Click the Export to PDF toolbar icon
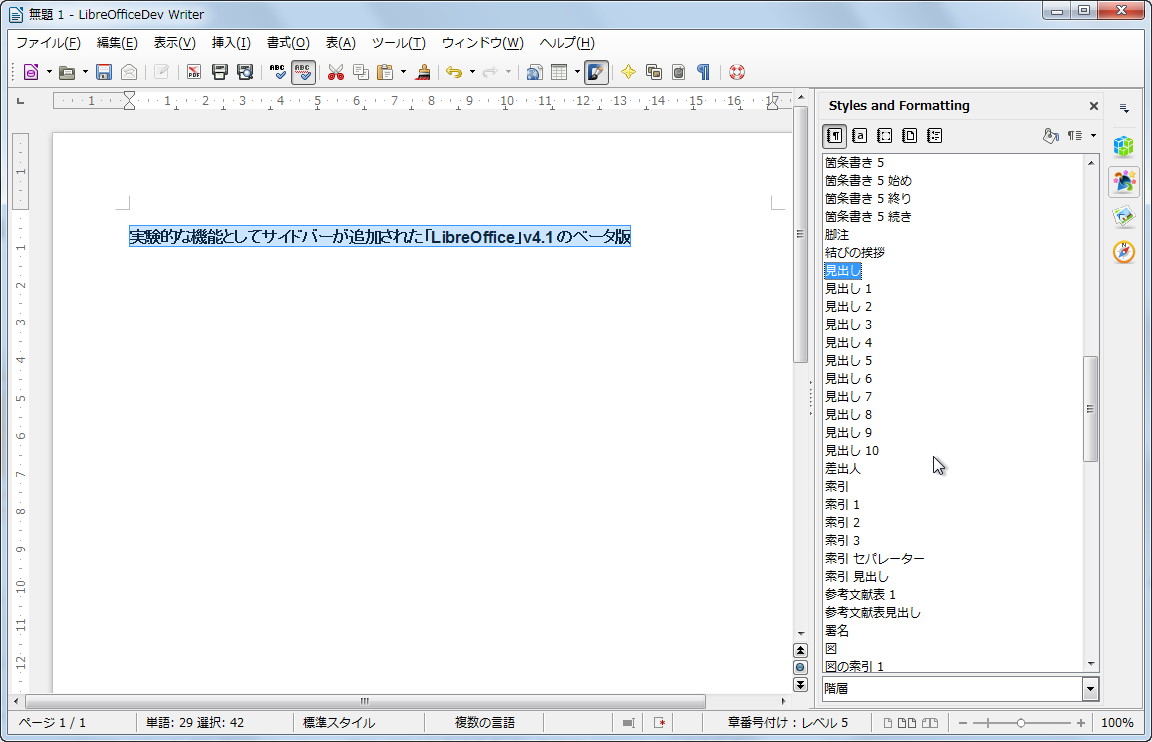The height and width of the screenshot is (742, 1152). click(192, 71)
